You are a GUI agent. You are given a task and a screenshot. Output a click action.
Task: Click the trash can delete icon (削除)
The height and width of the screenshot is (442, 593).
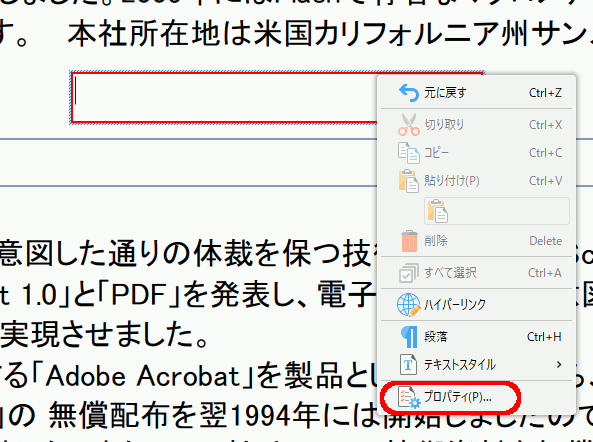point(409,241)
